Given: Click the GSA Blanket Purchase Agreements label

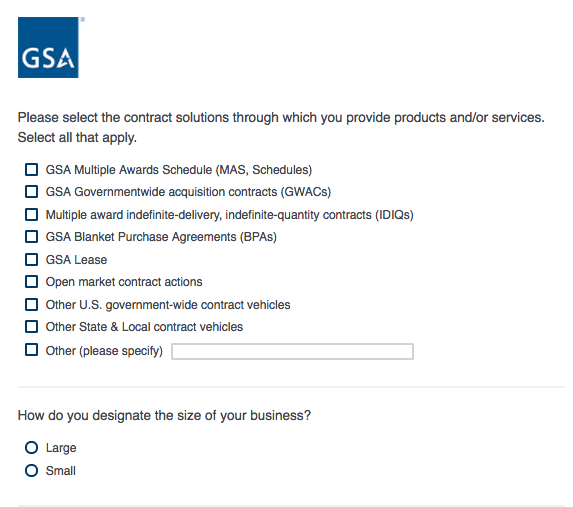Looking at the screenshot, I should pos(161,237).
